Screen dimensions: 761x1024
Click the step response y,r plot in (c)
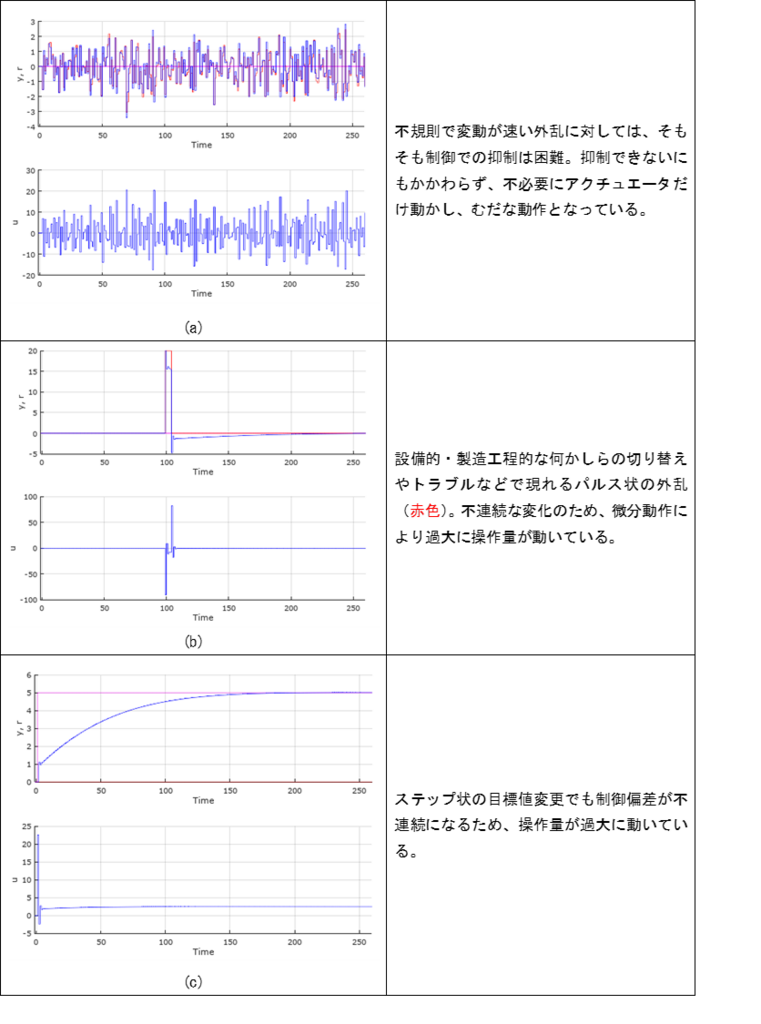coord(194,739)
